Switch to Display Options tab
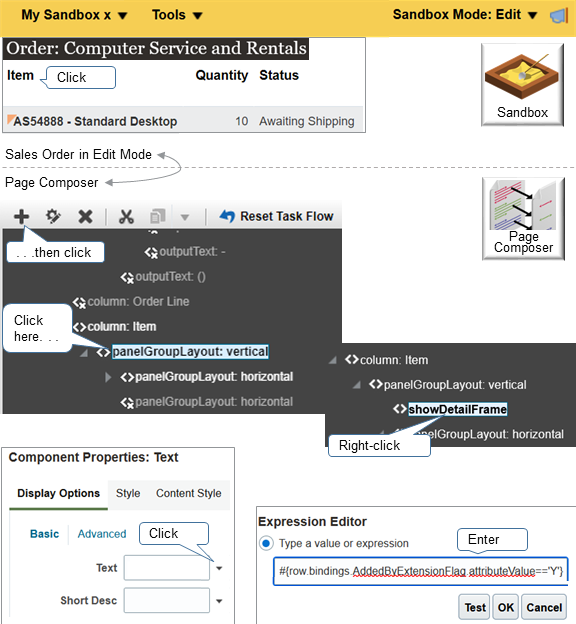This screenshot has height=624, width=576. (59, 493)
